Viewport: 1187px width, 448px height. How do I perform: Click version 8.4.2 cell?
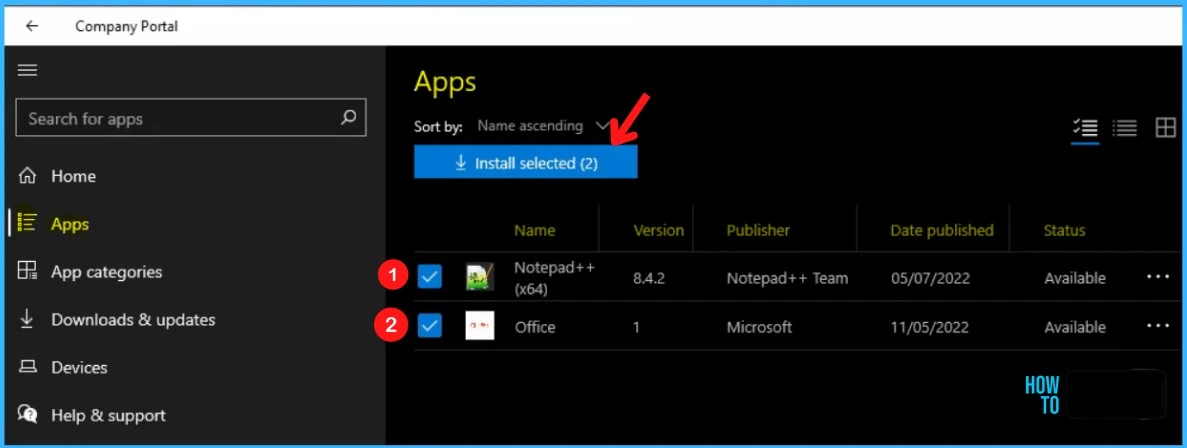pos(649,278)
